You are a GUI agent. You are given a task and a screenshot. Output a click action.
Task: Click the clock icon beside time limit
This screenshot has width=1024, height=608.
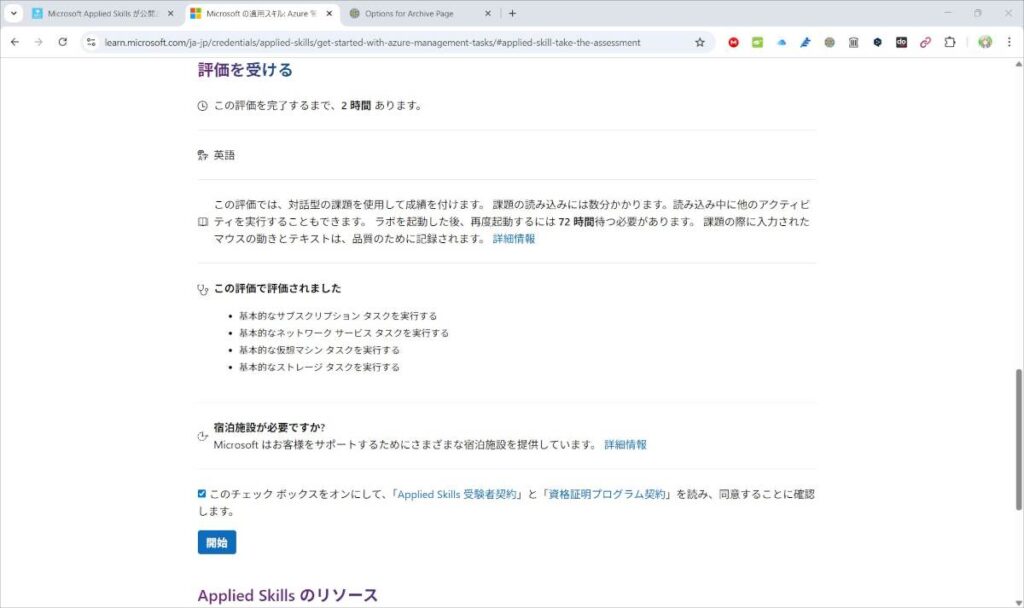202,106
